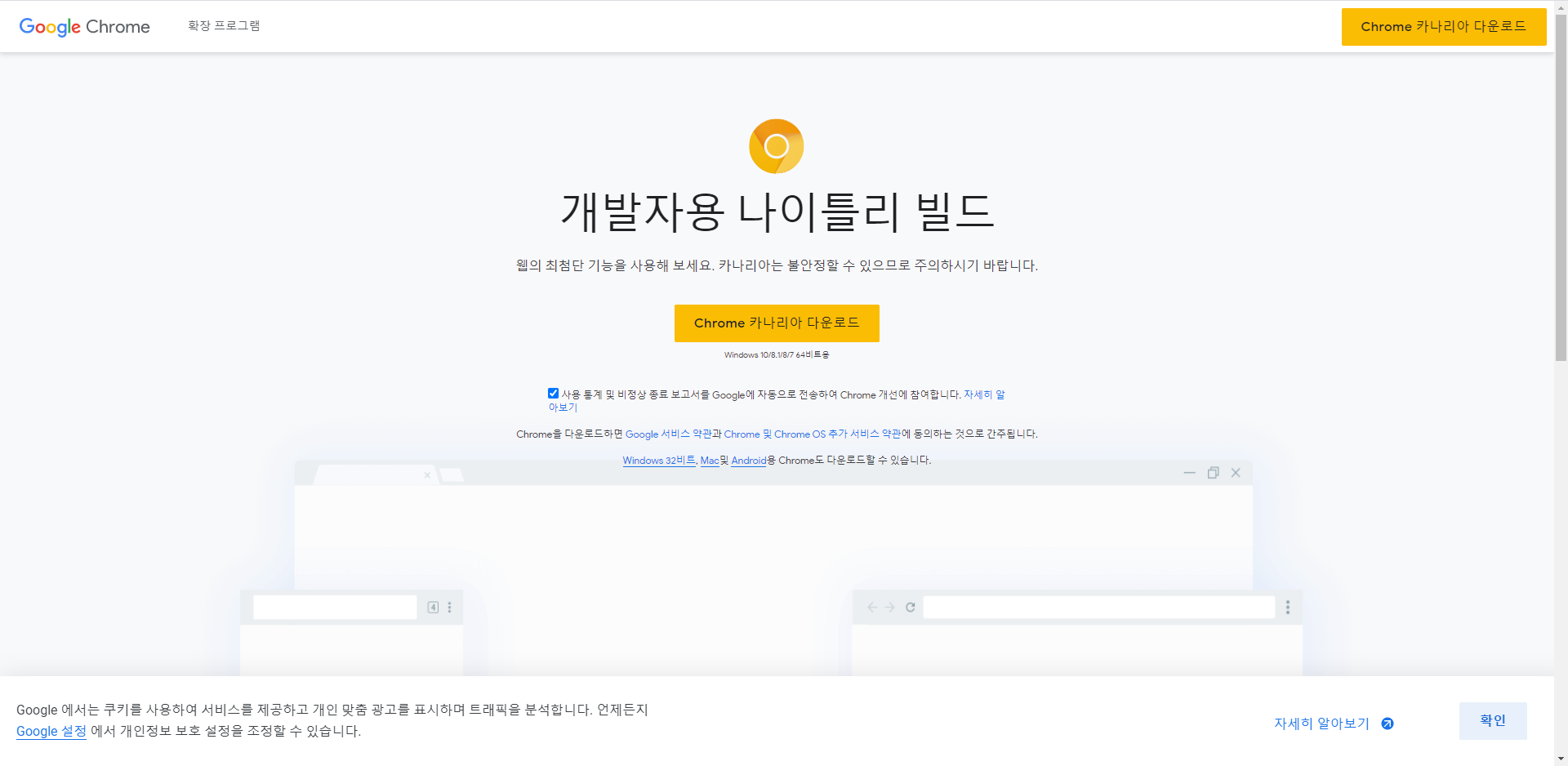Image resolution: width=1568 pixels, height=766 pixels.
Task: Click the 확인 button in cookie banner
Action: pyautogui.click(x=1493, y=721)
